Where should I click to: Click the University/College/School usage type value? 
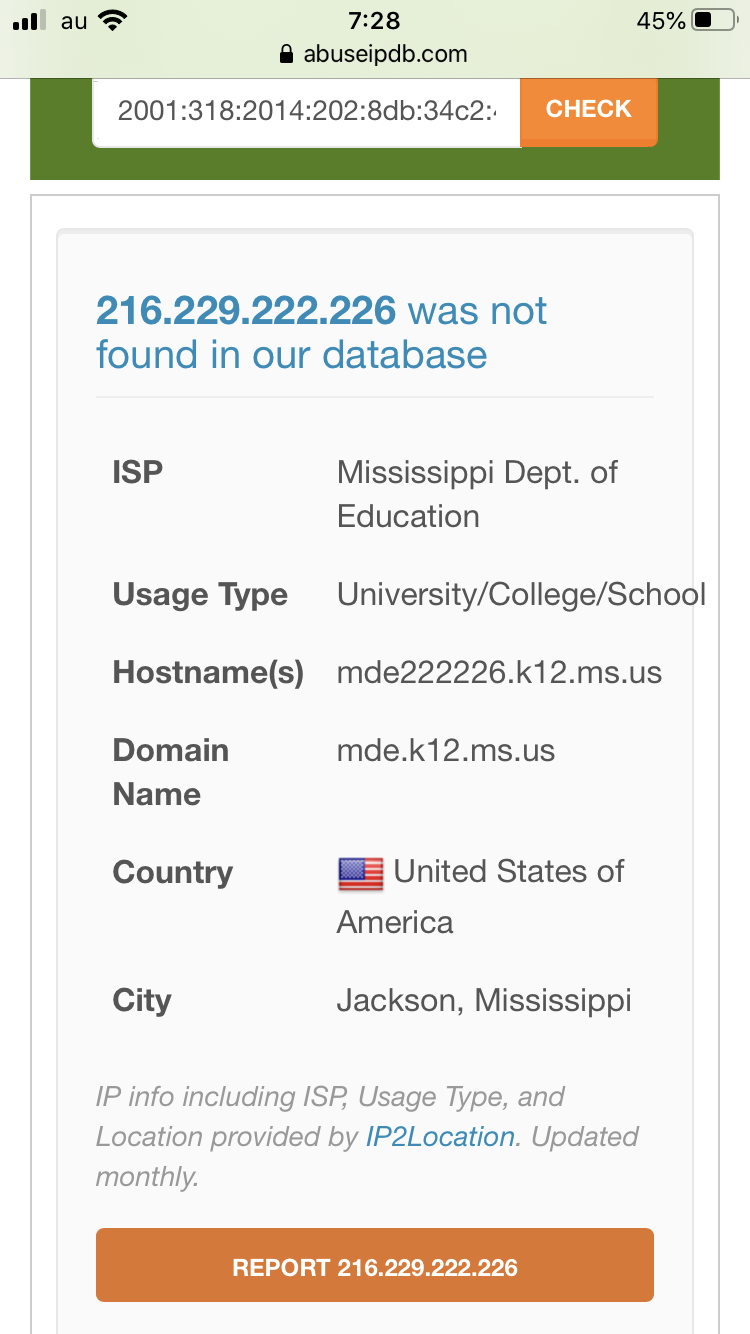click(x=521, y=594)
